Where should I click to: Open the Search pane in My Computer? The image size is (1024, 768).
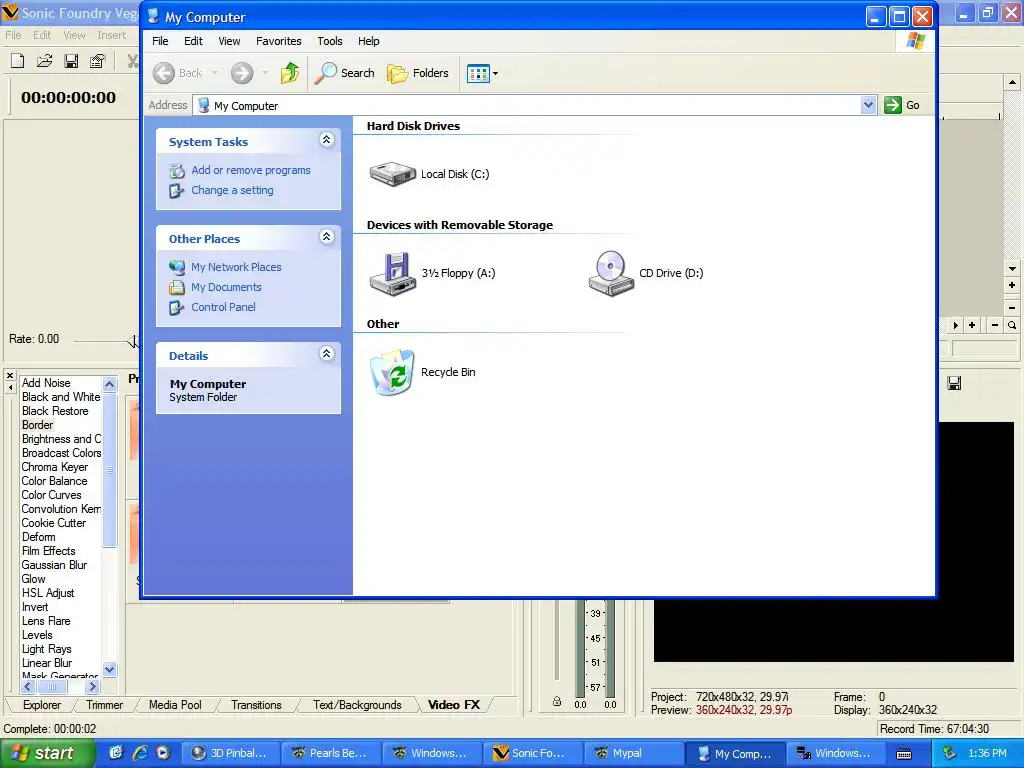344,73
